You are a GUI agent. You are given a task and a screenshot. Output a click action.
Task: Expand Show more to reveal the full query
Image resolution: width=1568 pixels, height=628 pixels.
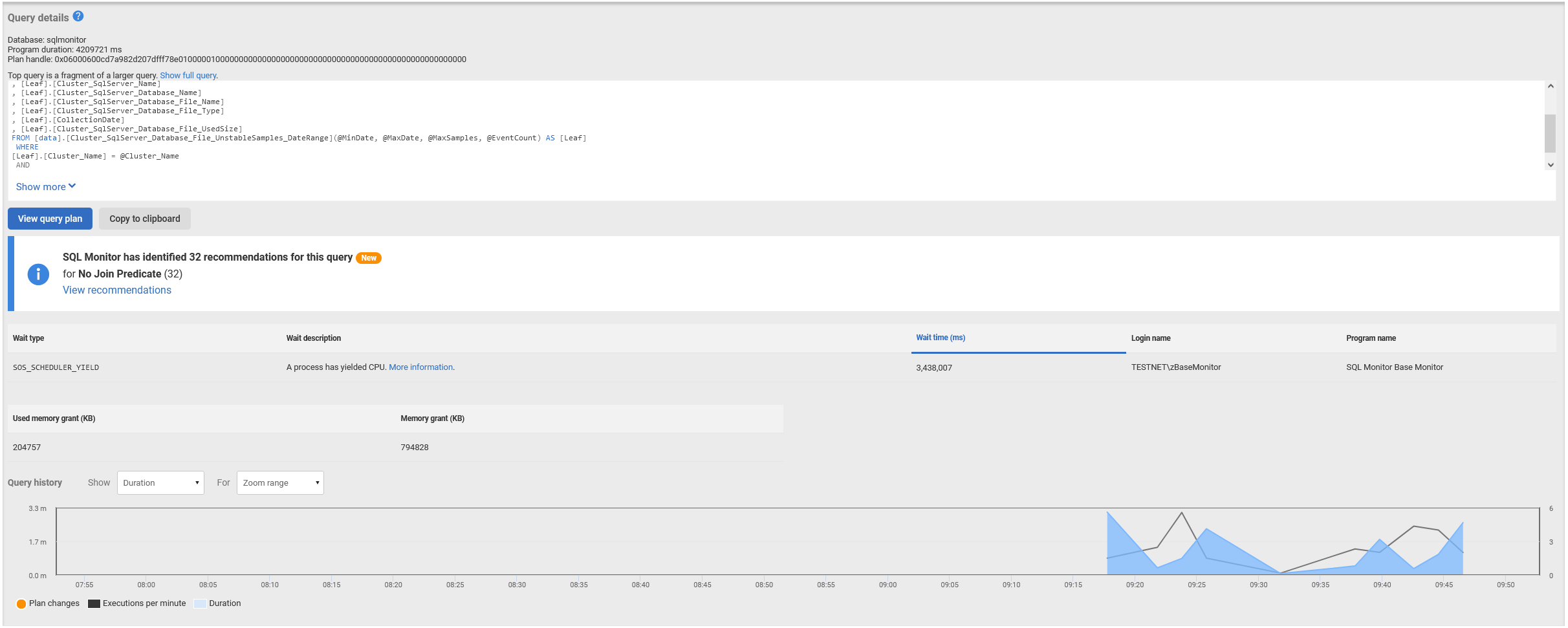point(45,186)
